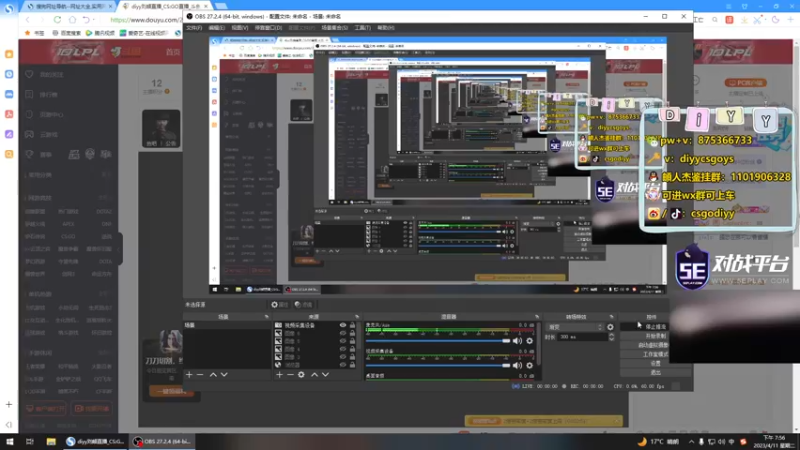800x450 pixels.
Task: Open the 渐变 transition type dropdown
Action: [575, 327]
